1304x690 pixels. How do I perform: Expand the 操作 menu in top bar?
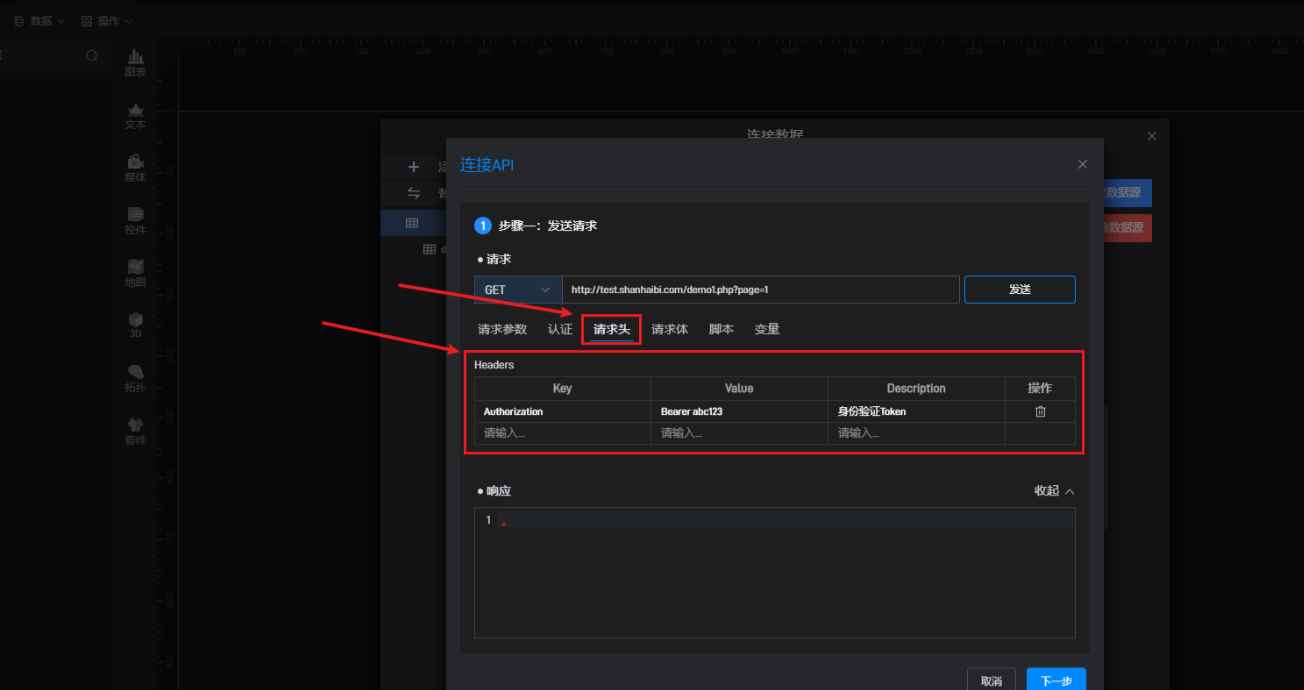(x=107, y=21)
